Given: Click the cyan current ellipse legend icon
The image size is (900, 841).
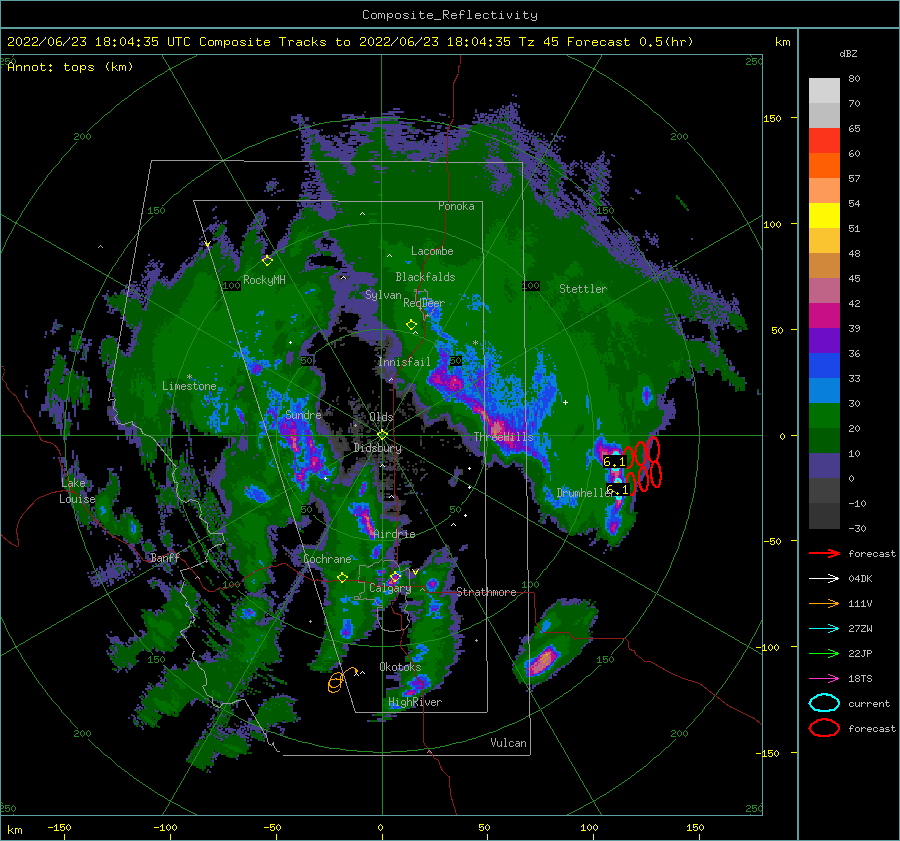Looking at the screenshot, I should tap(824, 703).
